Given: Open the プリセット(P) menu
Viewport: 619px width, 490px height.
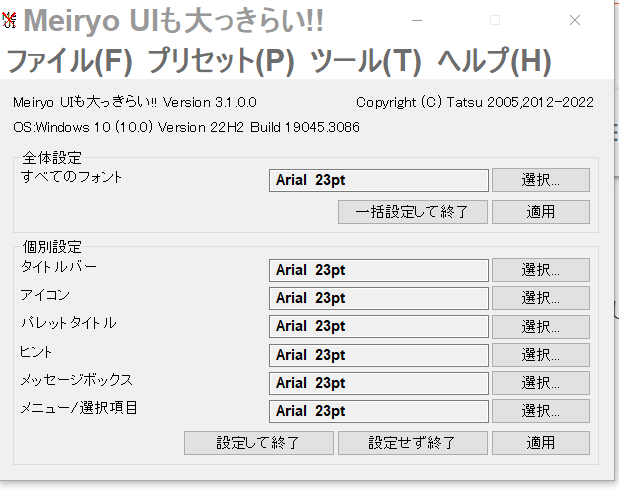Looking at the screenshot, I should [x=221, y=61].
